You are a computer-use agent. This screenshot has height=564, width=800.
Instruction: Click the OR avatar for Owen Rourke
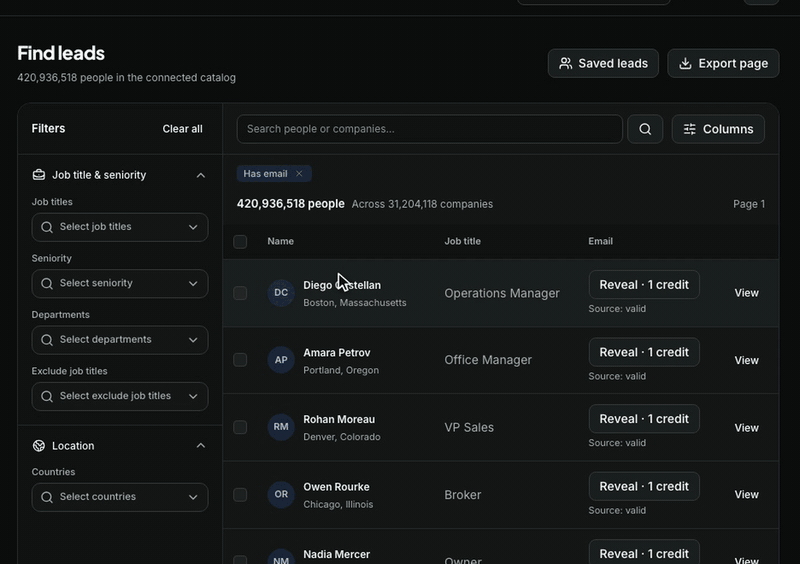[281, 495]
